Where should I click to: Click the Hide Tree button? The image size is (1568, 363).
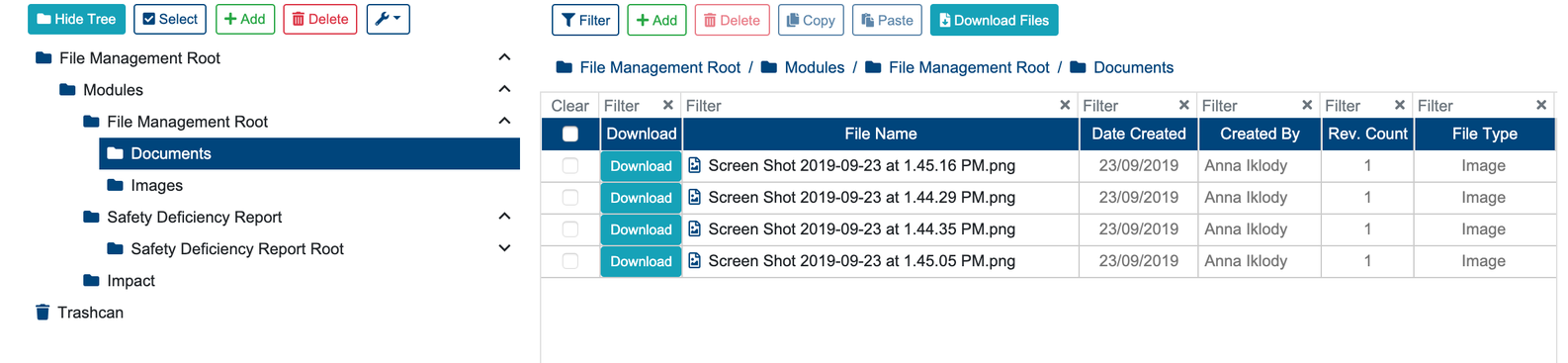[77, 19]
